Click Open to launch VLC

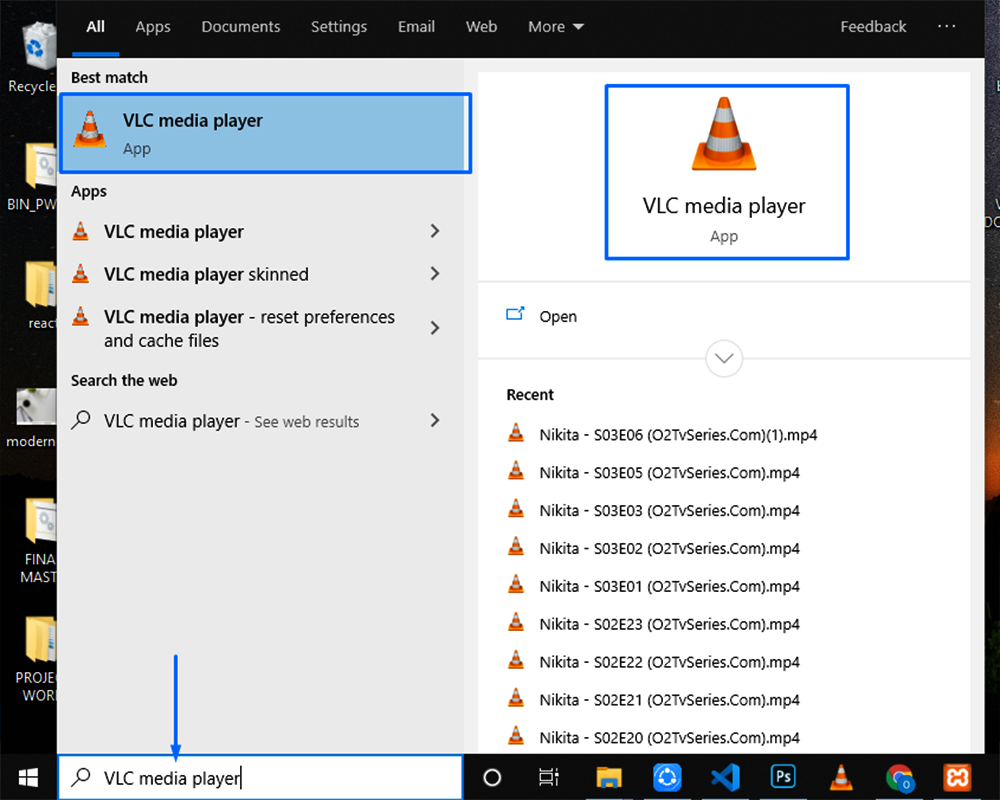557,316
